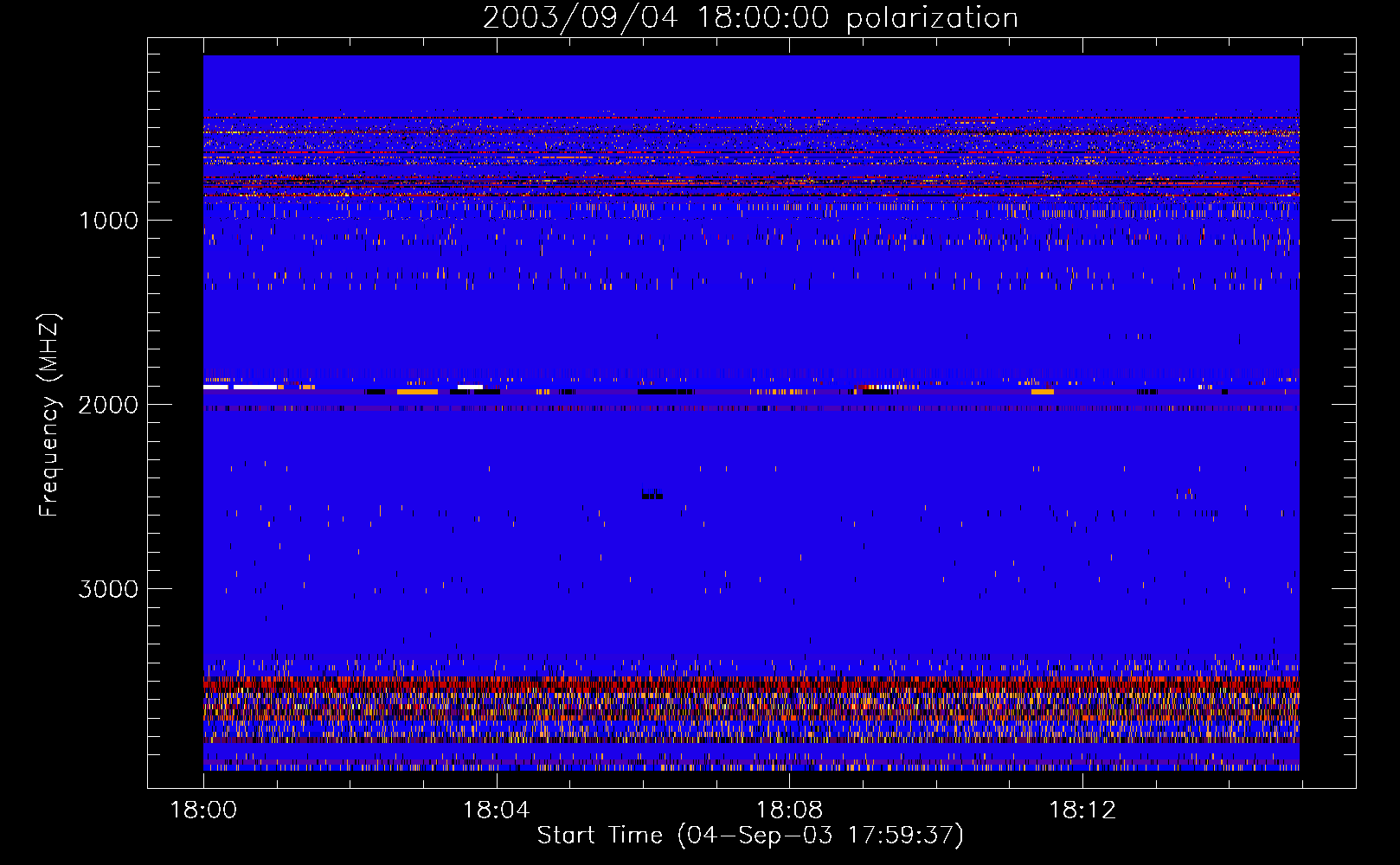Screen dimensions: 1400x865
Task: Click the 18:00 time tick label
Action: pos(203,810)
